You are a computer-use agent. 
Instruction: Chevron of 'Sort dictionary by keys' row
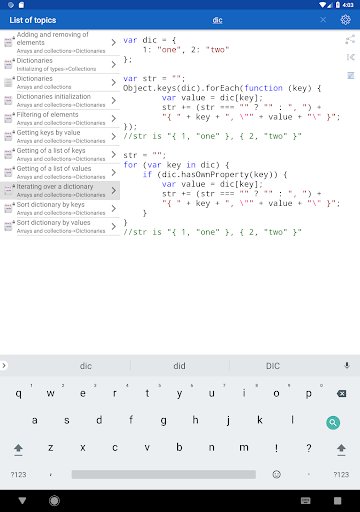click(x=114, y=208)
